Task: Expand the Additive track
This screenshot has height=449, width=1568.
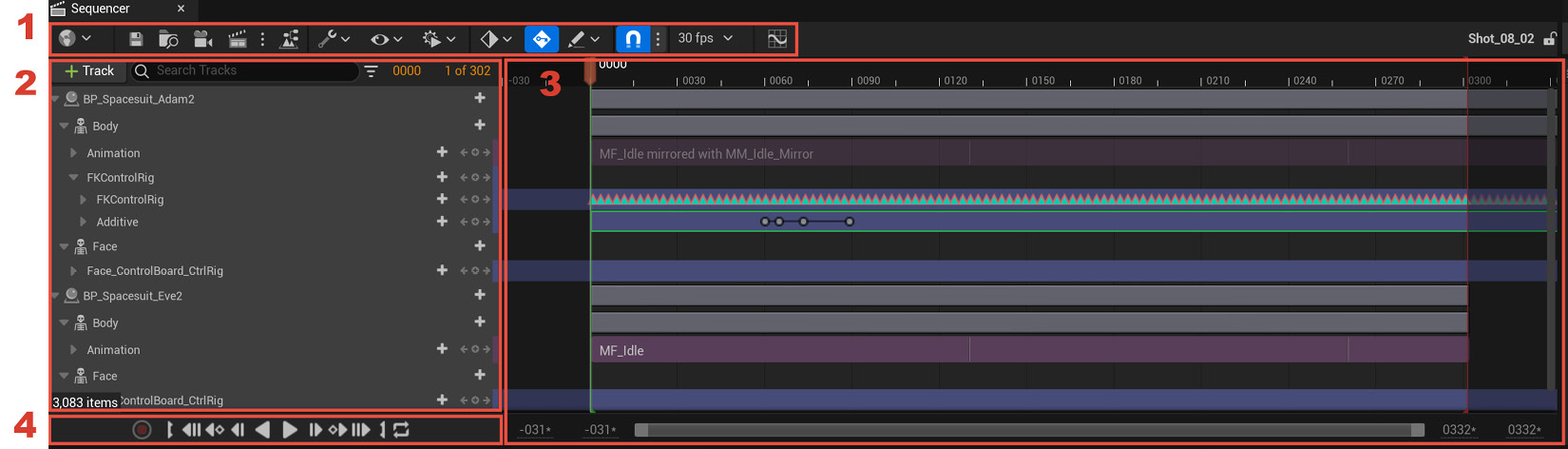Action: point(84,222)
